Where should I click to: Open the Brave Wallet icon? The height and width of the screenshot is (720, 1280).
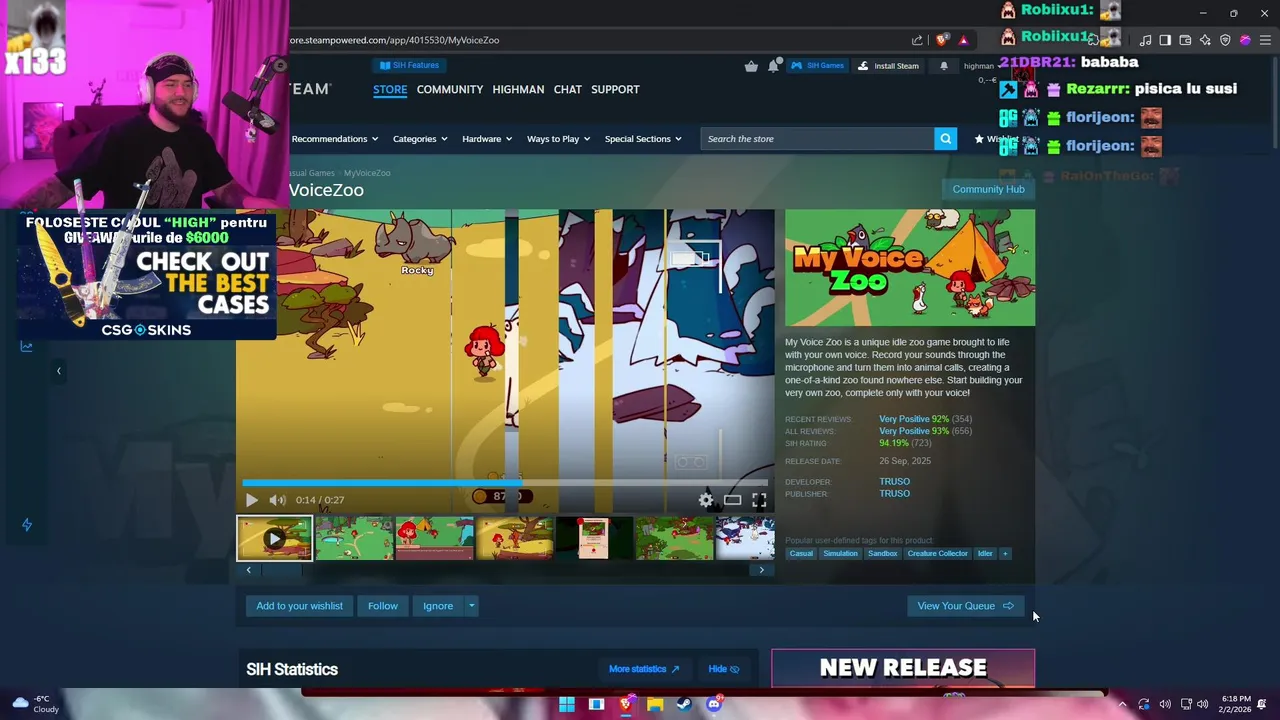point(1185,40)
